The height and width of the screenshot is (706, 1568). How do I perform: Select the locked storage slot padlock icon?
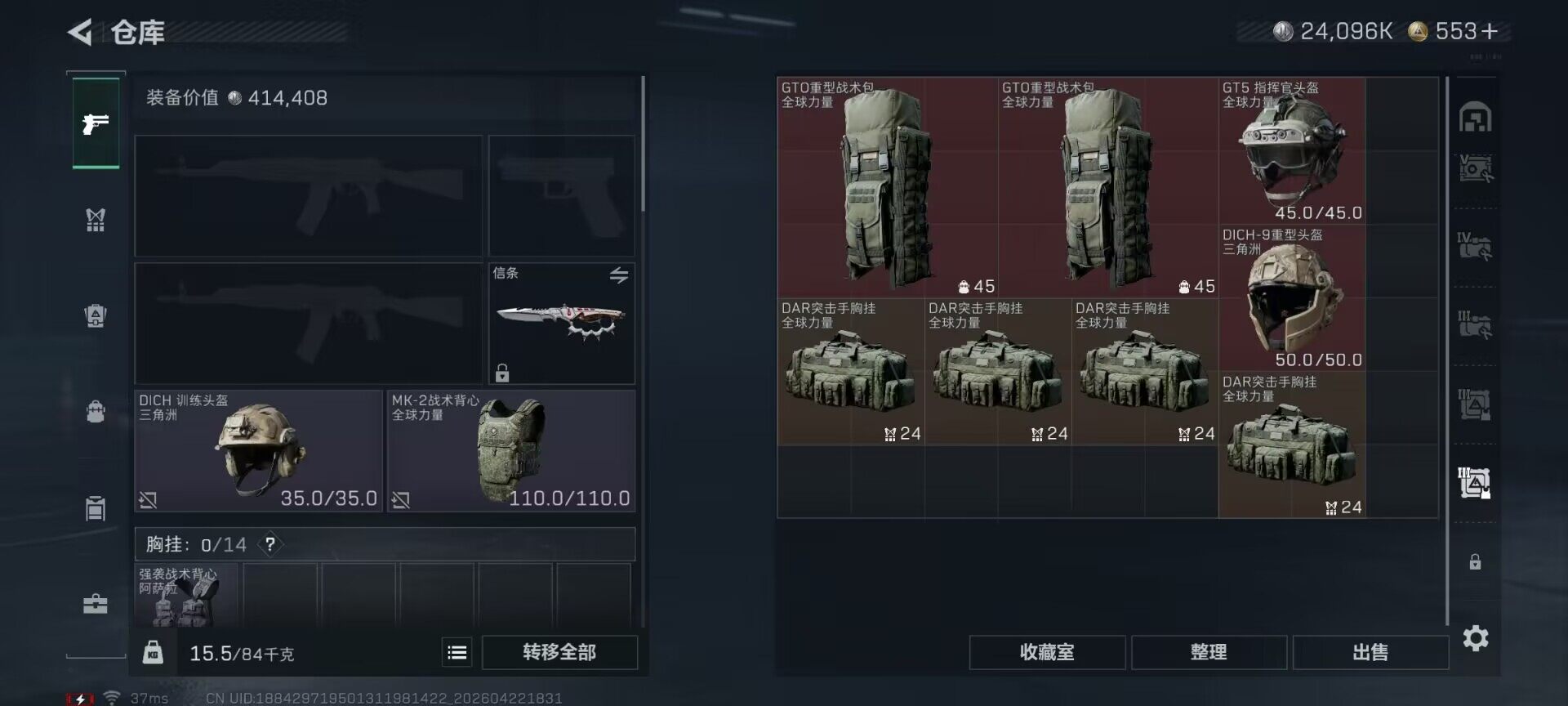[1475, 561]
